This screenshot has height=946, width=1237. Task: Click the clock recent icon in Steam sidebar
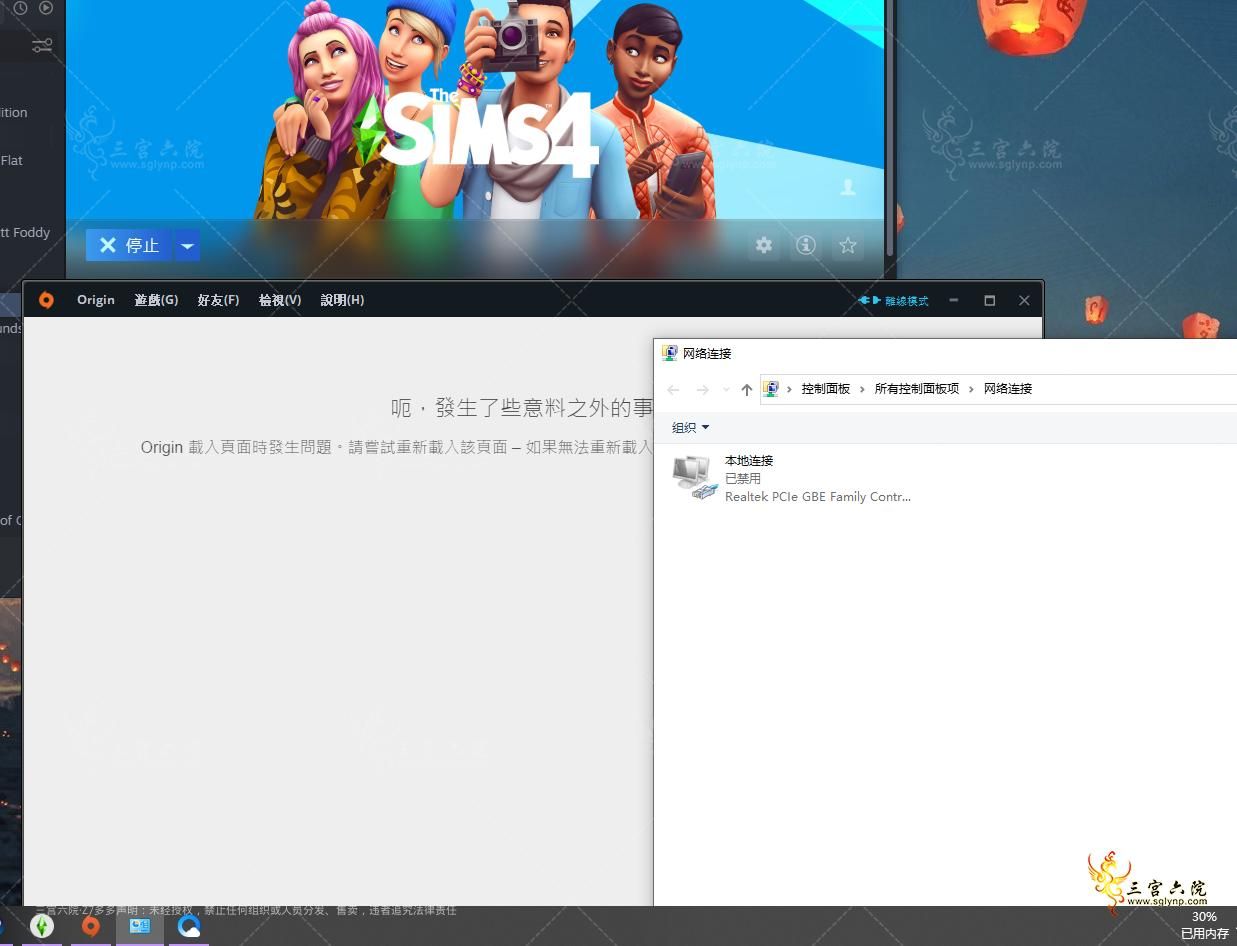(20, 8)
